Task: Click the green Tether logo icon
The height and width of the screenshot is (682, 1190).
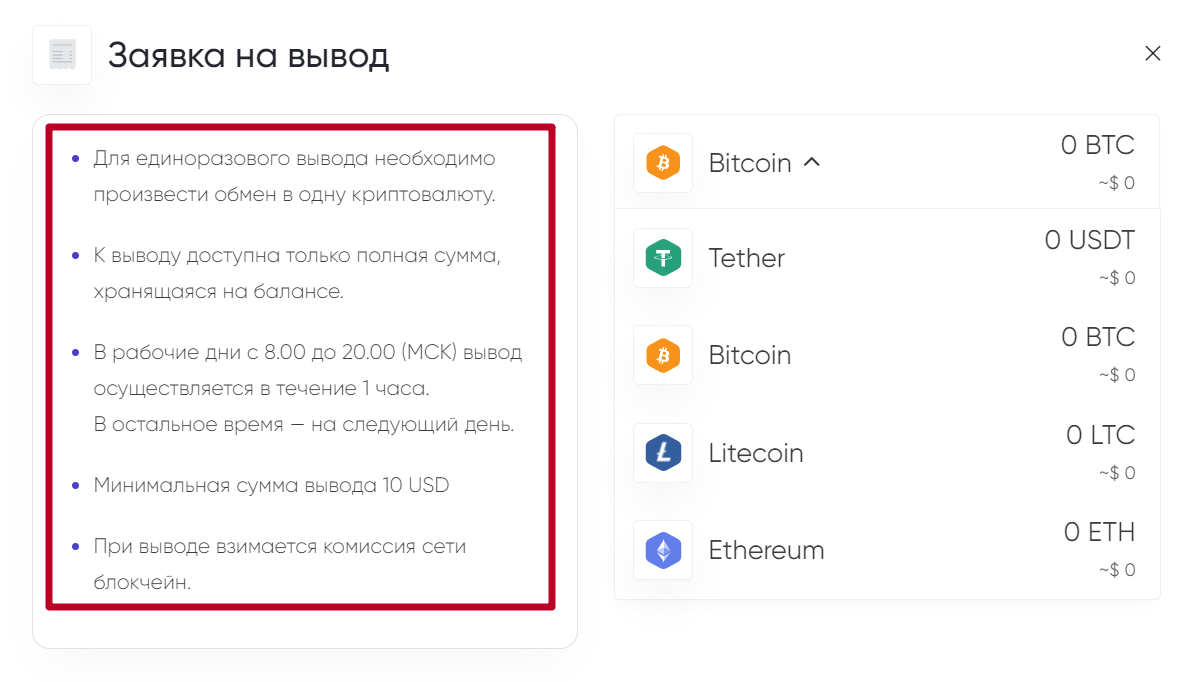Action: click(662, 258)
